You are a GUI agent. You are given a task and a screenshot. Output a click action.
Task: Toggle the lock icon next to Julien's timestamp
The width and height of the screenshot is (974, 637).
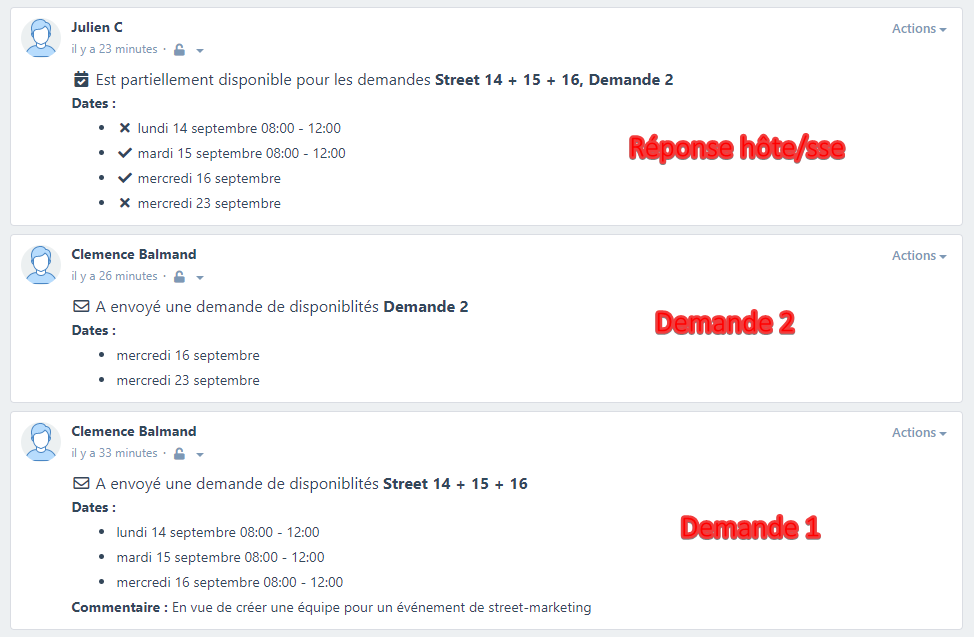point(178,49)
